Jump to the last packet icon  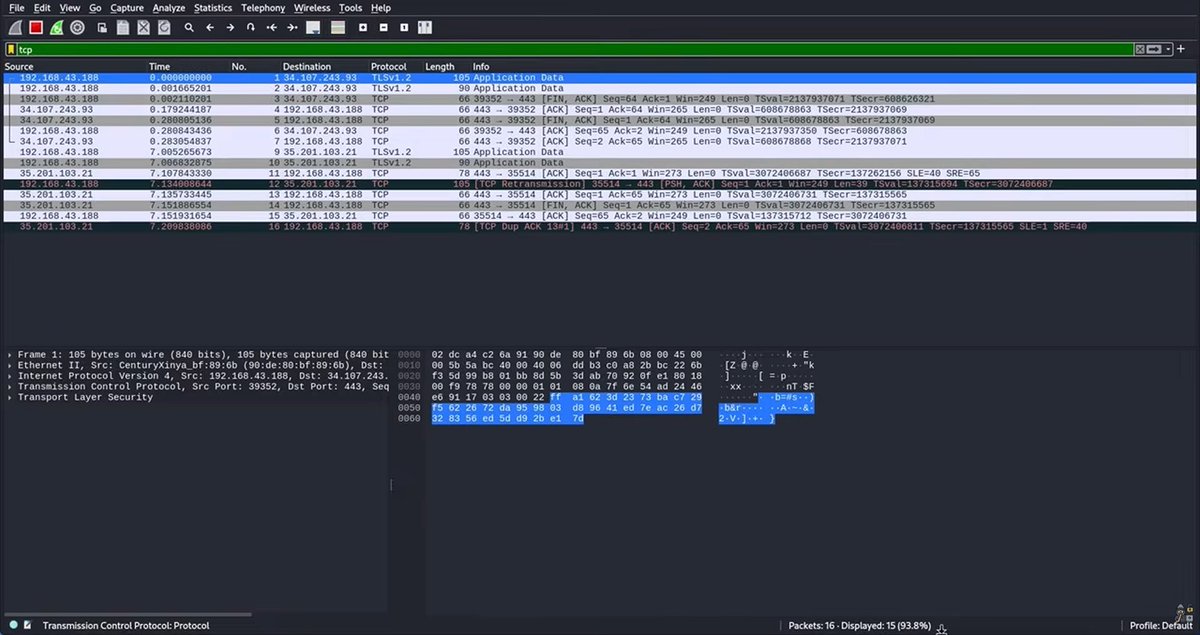point(292,27)
